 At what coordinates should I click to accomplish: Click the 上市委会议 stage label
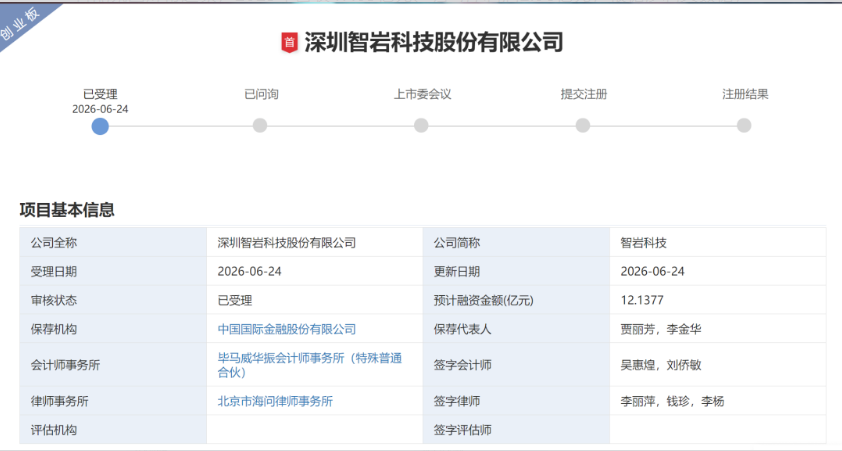[x=423, y=94]
